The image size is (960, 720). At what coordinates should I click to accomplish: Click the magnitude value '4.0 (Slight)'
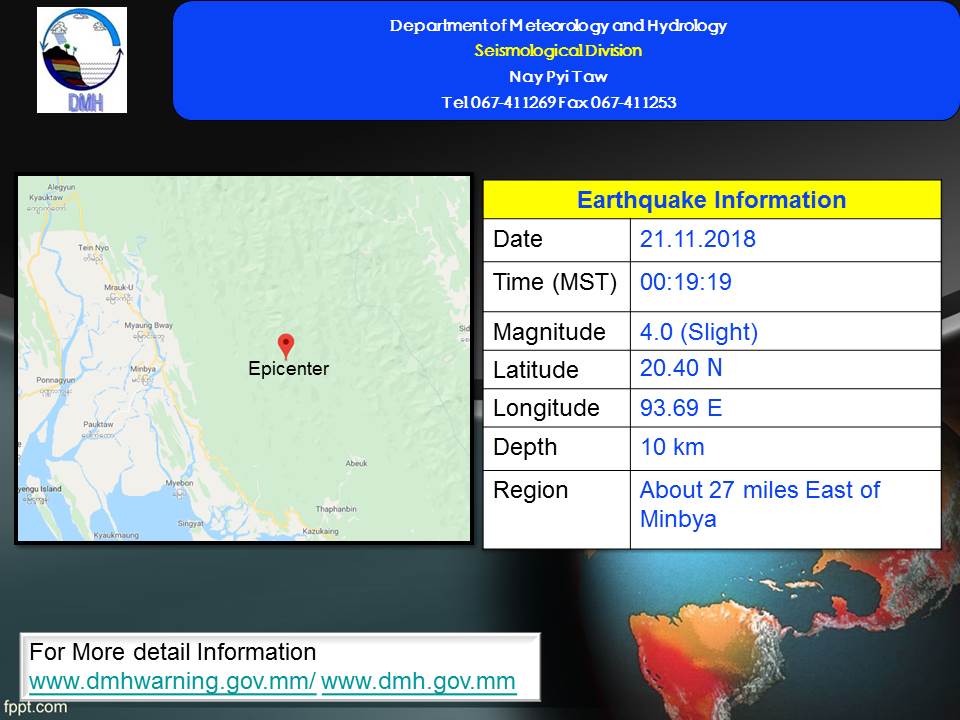(x=699, y=332)
